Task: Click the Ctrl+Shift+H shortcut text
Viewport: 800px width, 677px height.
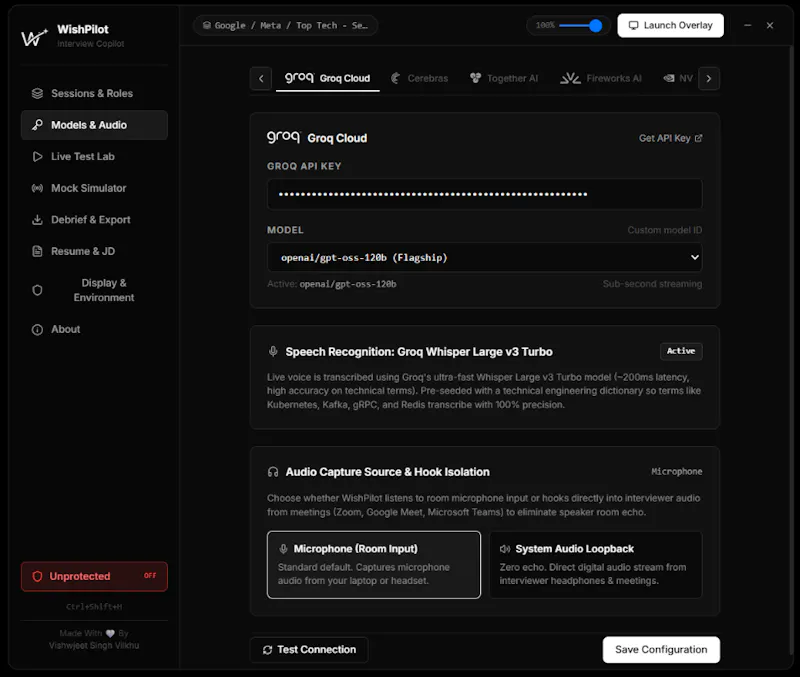Action: (94, 607)
